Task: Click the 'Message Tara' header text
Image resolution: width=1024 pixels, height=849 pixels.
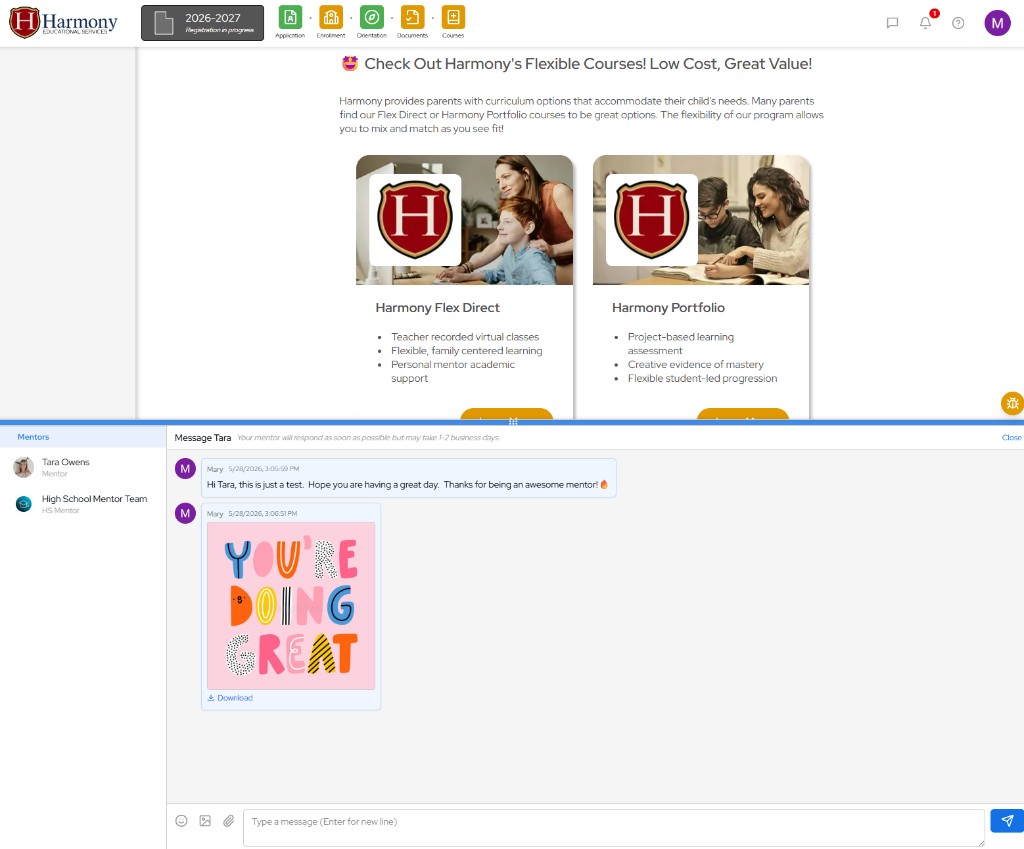Action: coord(202,438)
